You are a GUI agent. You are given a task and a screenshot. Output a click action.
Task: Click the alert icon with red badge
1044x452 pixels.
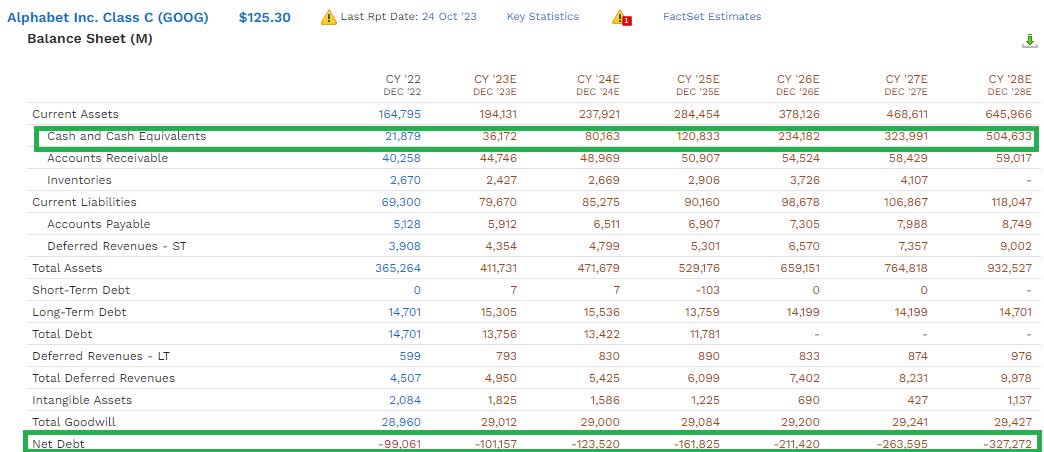620,17
